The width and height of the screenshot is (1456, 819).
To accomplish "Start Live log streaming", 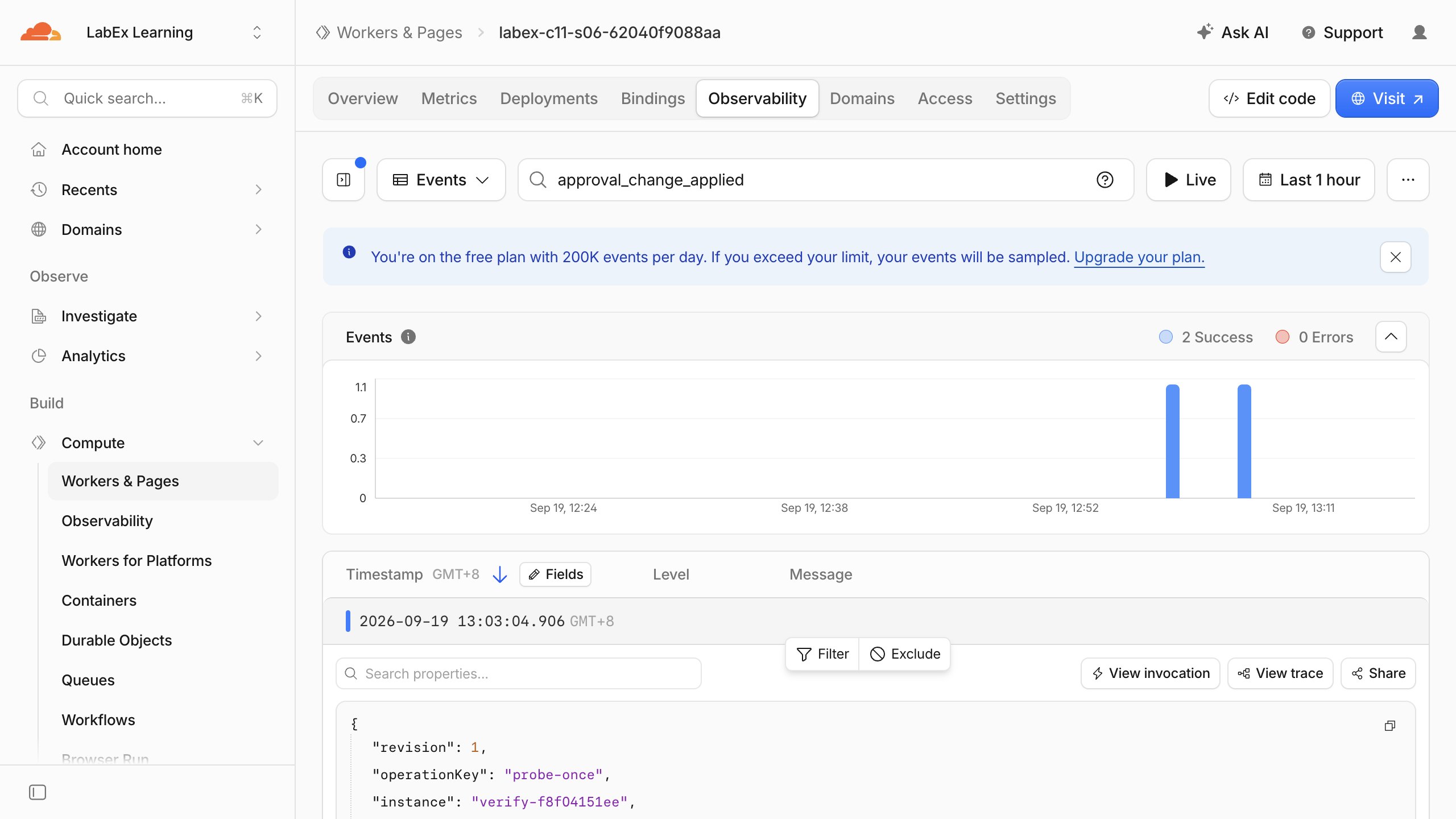I will tap(1189, 180).
